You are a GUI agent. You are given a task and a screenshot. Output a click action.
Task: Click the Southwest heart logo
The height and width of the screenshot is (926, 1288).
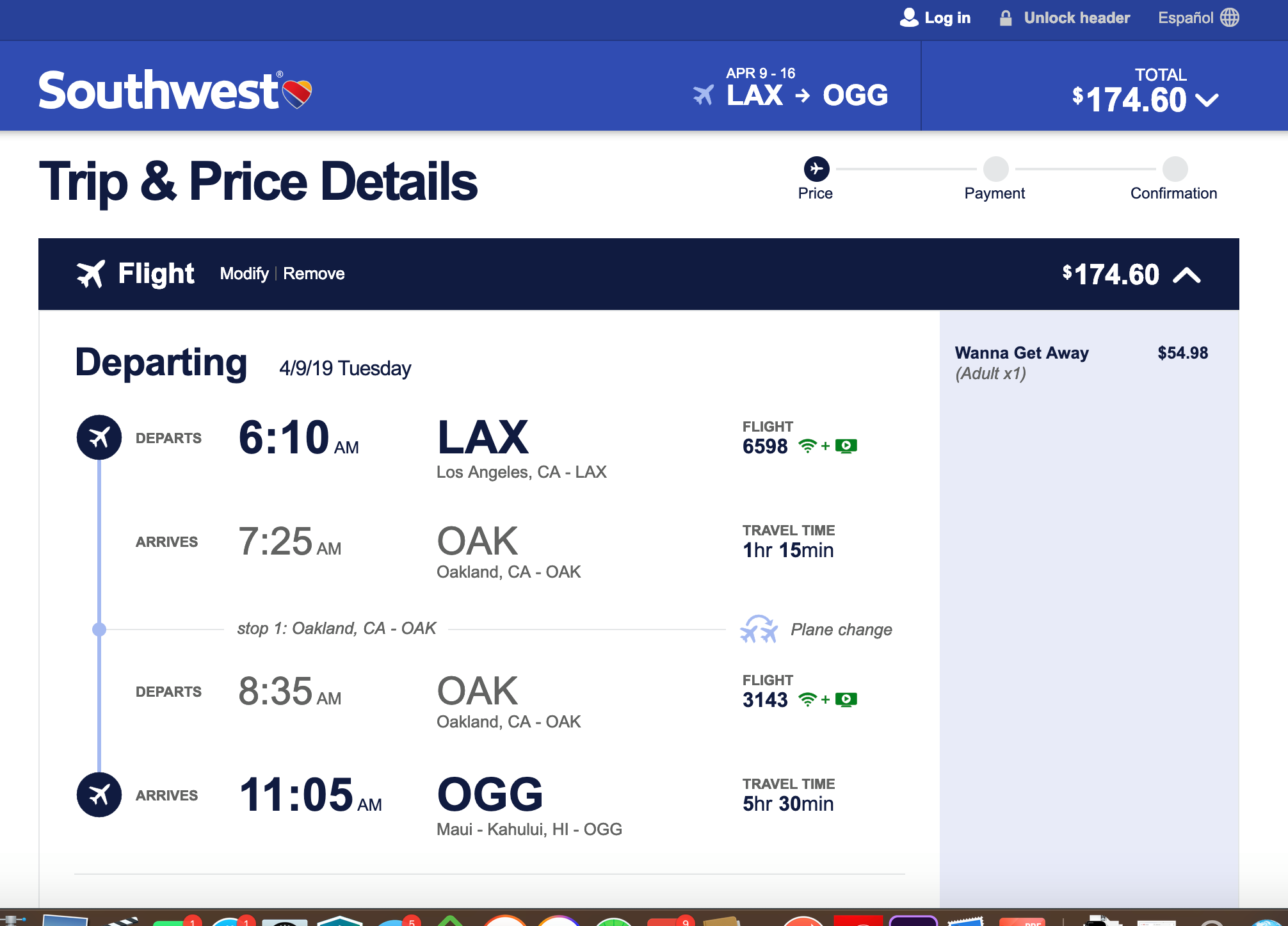[x=297, y=94]
